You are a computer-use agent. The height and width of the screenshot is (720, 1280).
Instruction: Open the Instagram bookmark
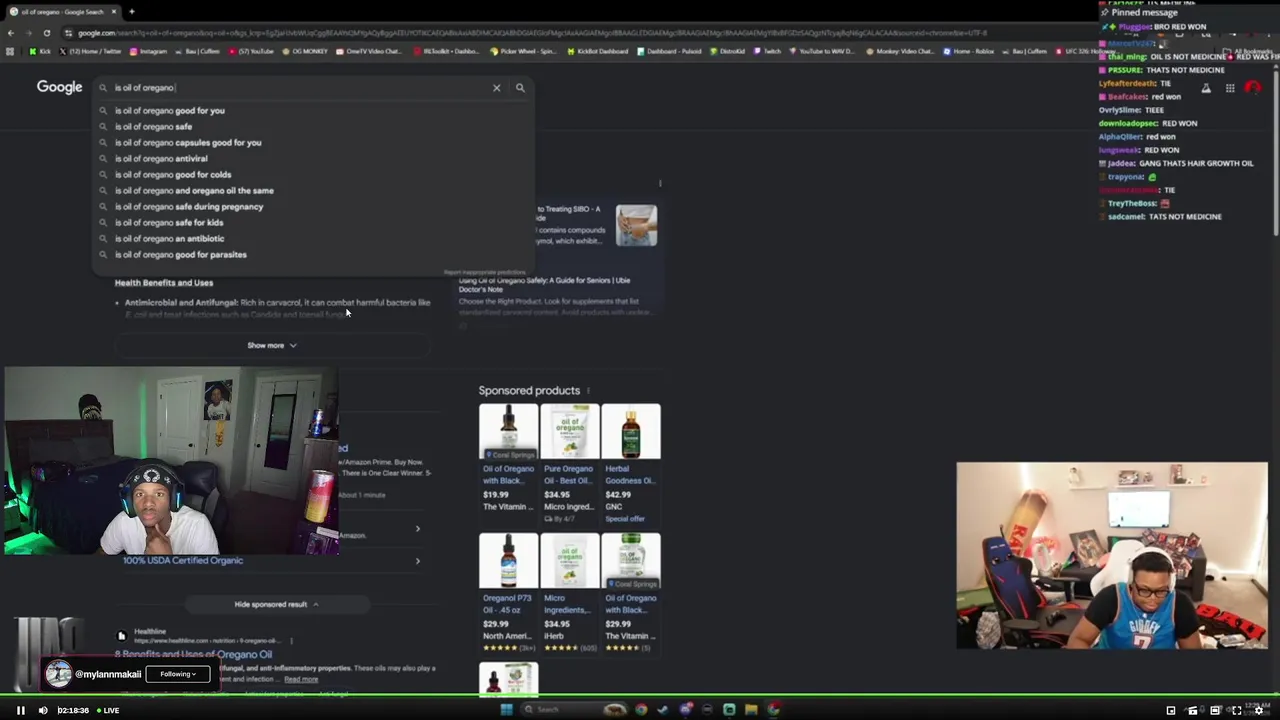[148, 51]
